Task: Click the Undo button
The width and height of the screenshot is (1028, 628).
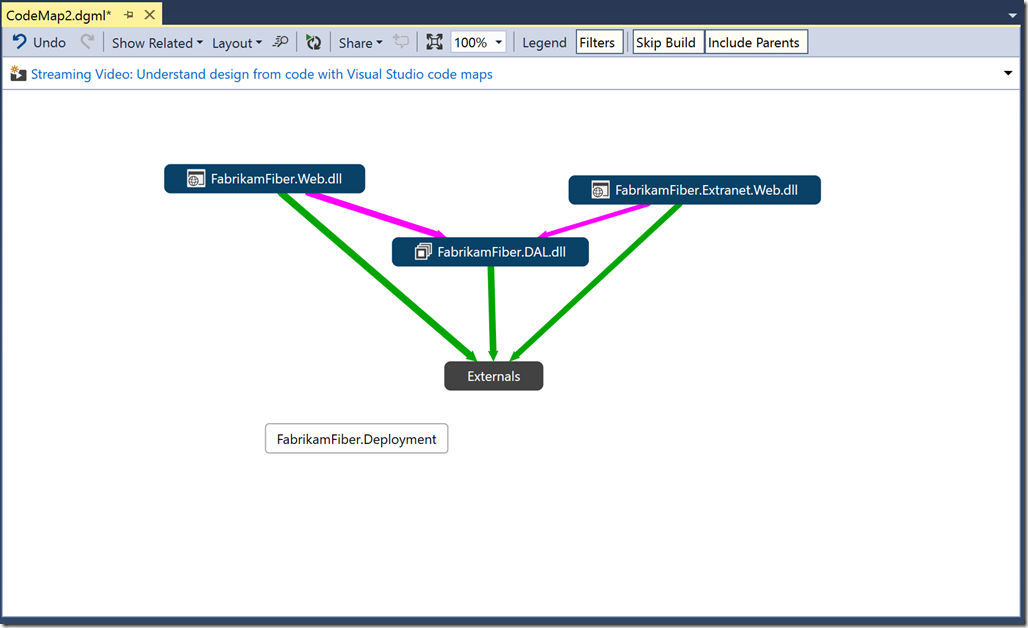Action: coord(39,43)
